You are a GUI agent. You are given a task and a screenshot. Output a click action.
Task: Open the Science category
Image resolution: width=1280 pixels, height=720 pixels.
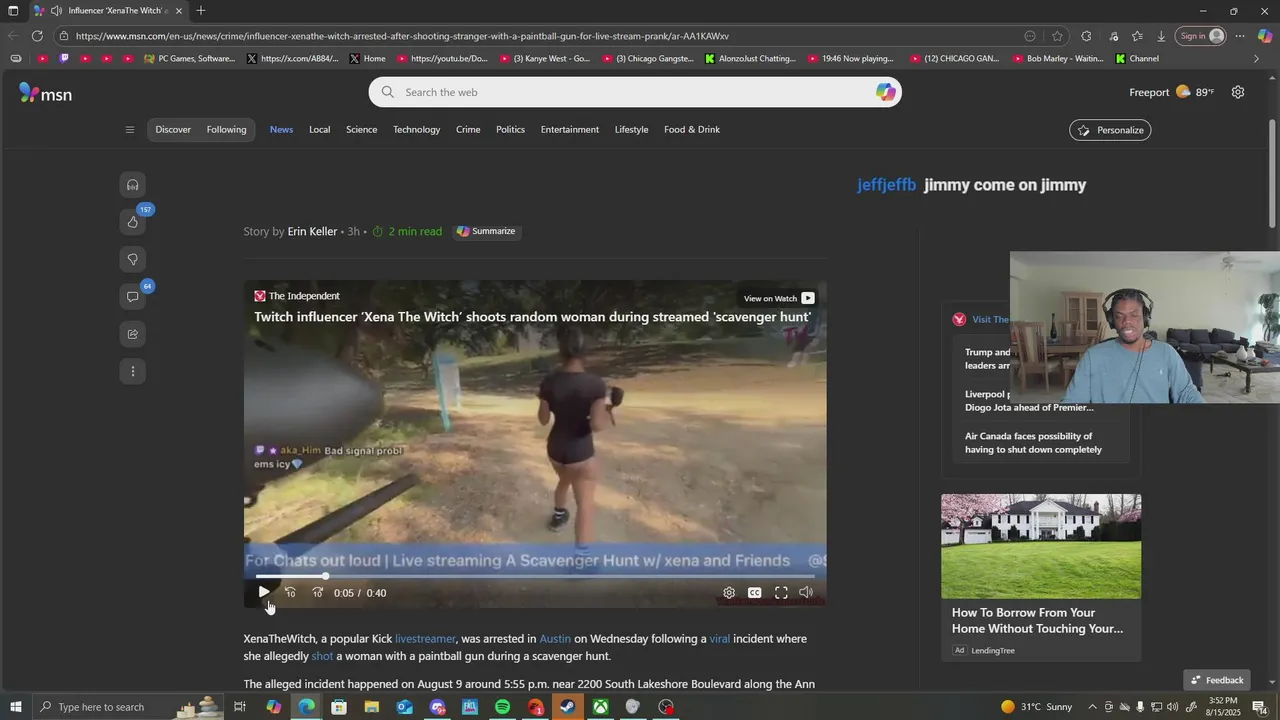[361, 130]
